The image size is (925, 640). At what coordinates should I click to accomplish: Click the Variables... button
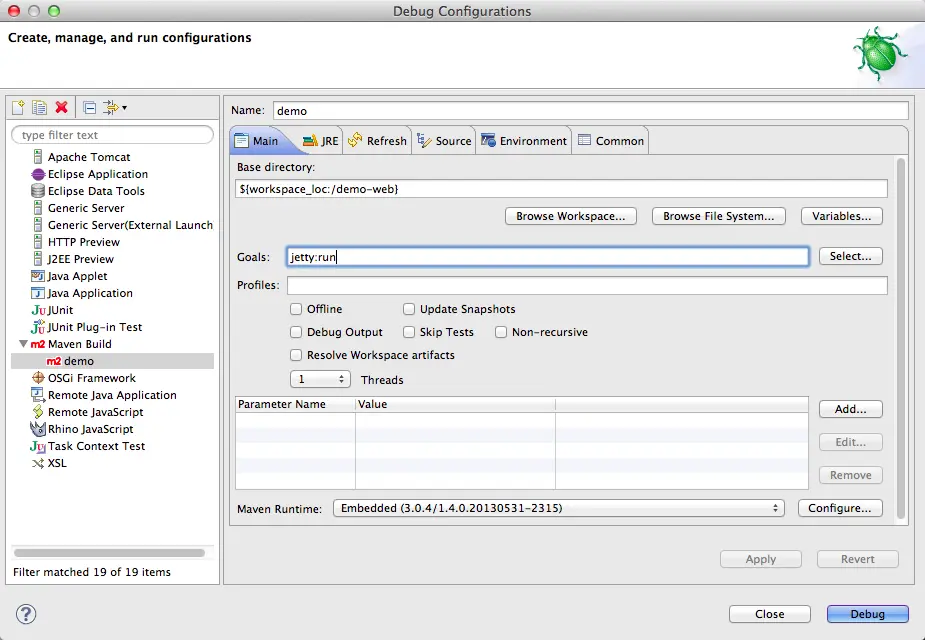click(x=842, y=216)
